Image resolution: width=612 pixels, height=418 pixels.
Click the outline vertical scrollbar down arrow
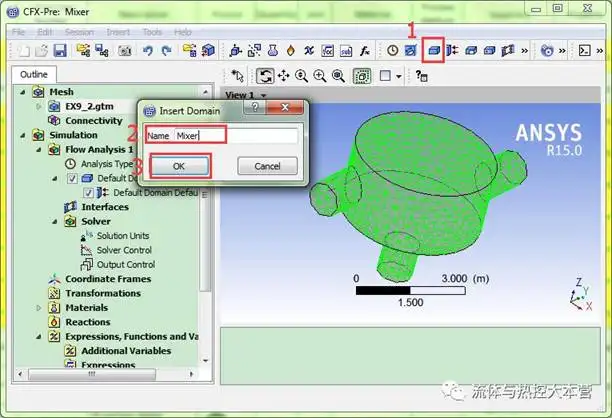coord(206,361)
